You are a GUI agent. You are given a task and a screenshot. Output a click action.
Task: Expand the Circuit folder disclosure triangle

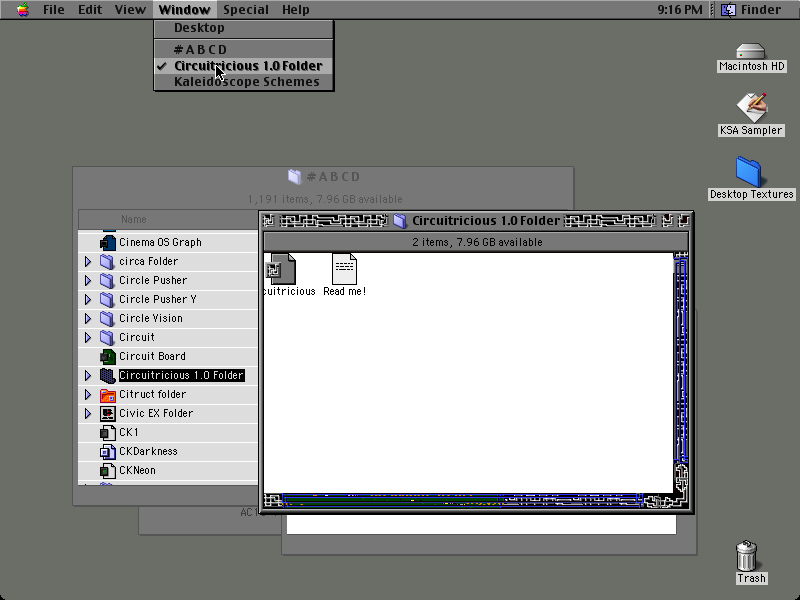coord(88,337)
